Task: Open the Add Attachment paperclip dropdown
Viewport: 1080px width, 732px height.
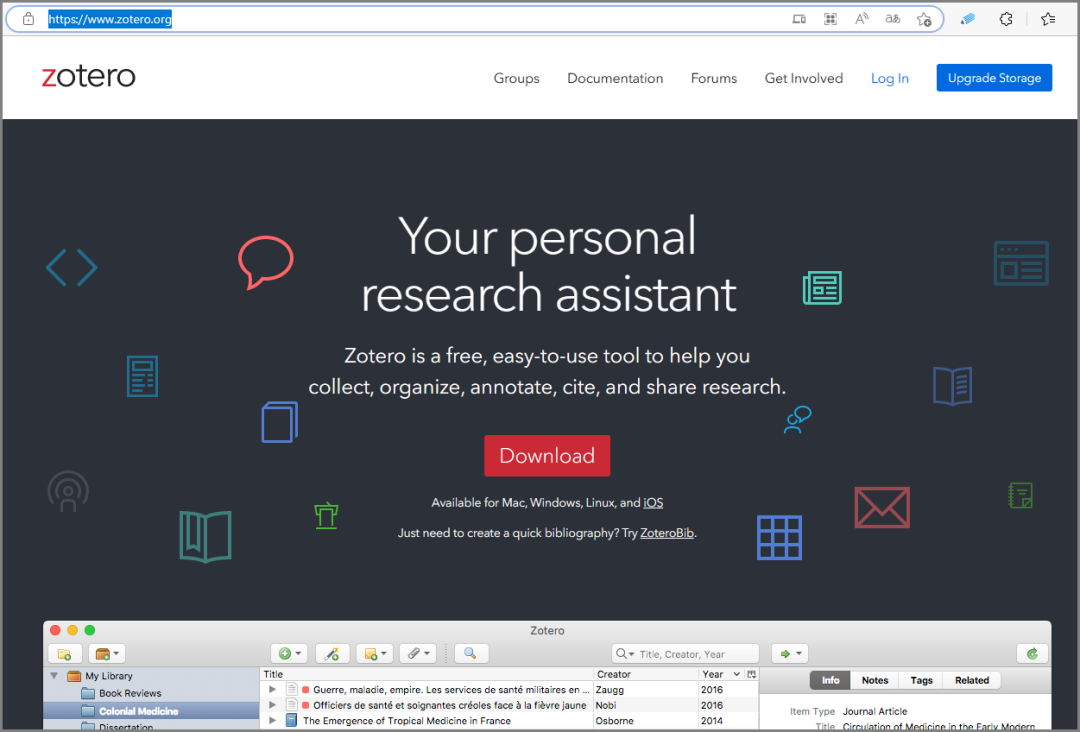Action: 417,653
